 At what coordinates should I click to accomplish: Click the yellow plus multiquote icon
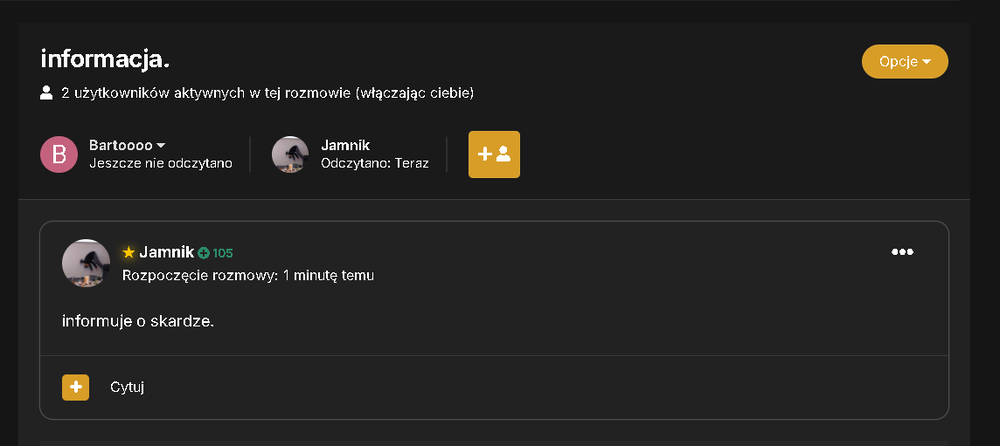pos(75,387)
